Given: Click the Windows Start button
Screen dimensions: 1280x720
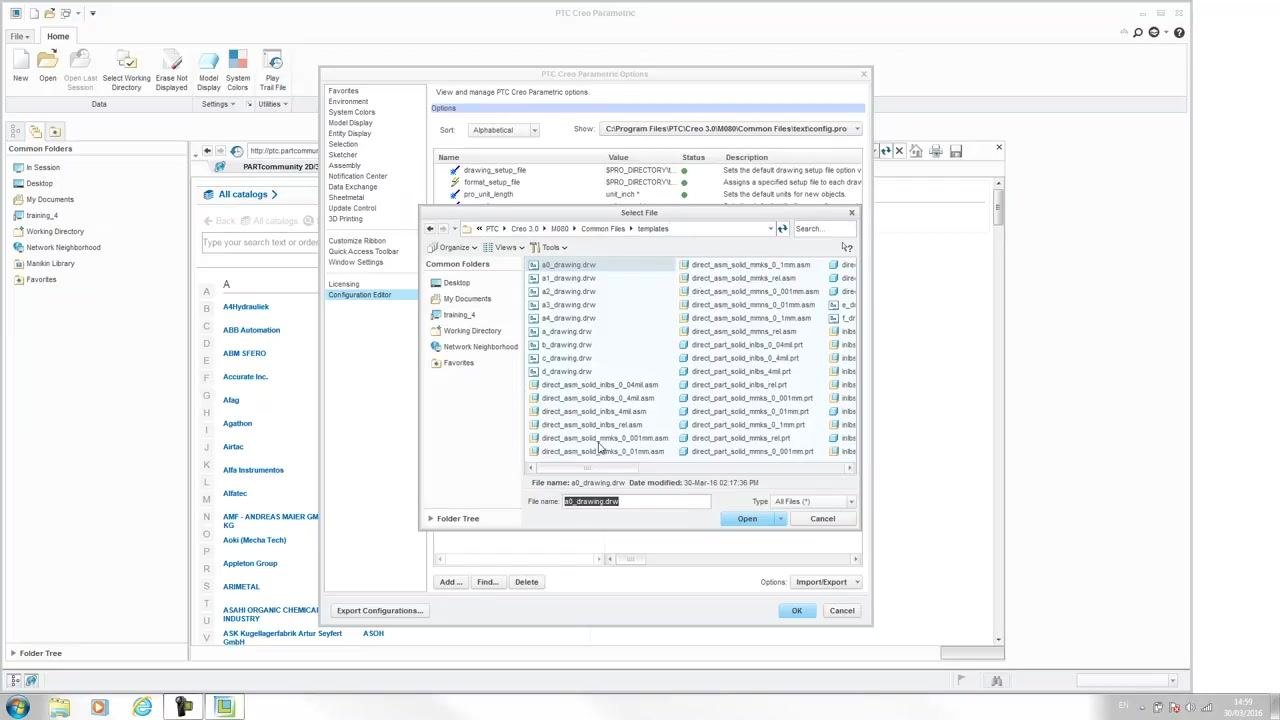Looking at the screenshot, I should [18, 708].
